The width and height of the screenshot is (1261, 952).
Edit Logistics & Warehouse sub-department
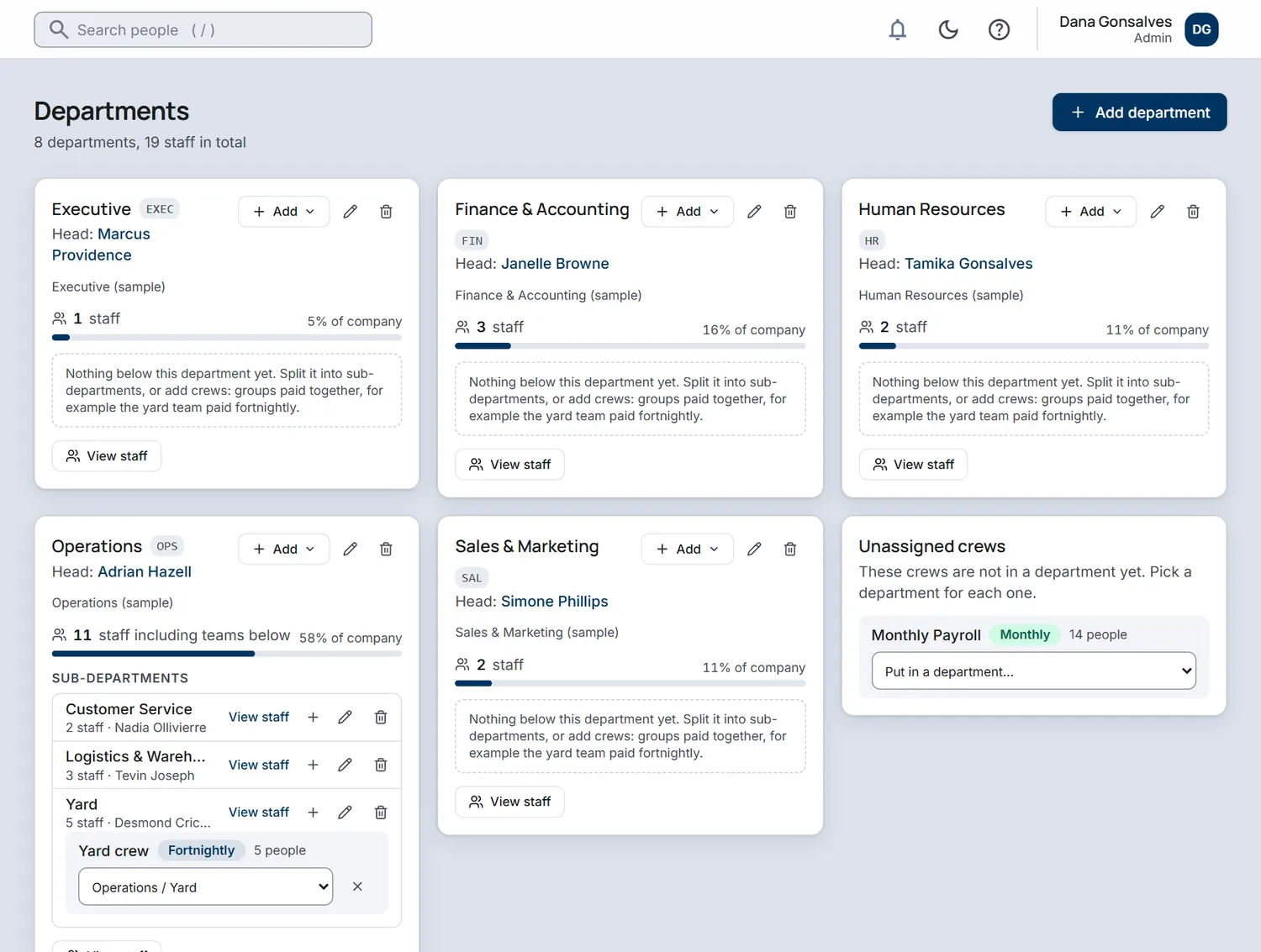(345, 765)
